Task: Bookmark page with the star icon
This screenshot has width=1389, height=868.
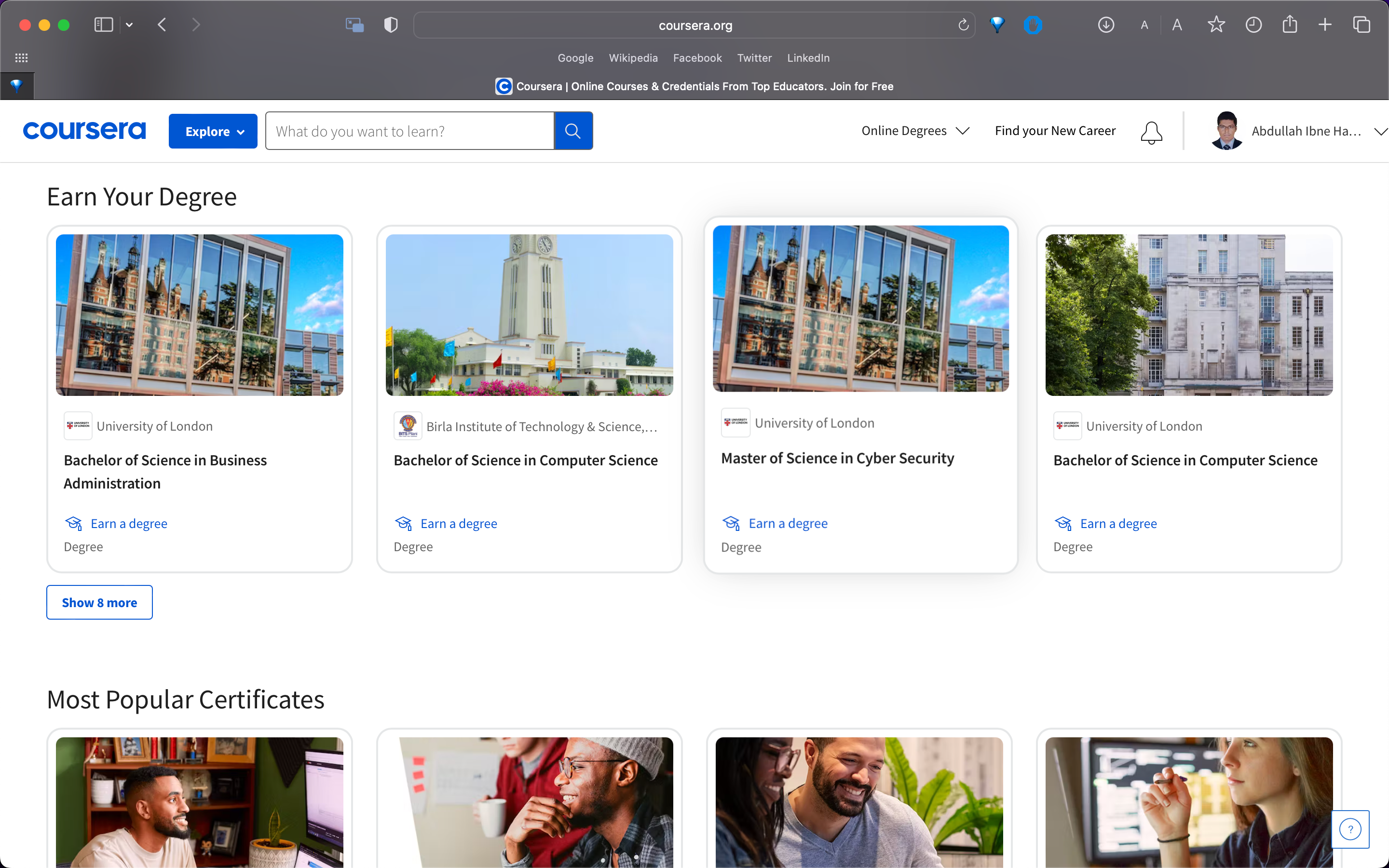Action: point(1216,25)
